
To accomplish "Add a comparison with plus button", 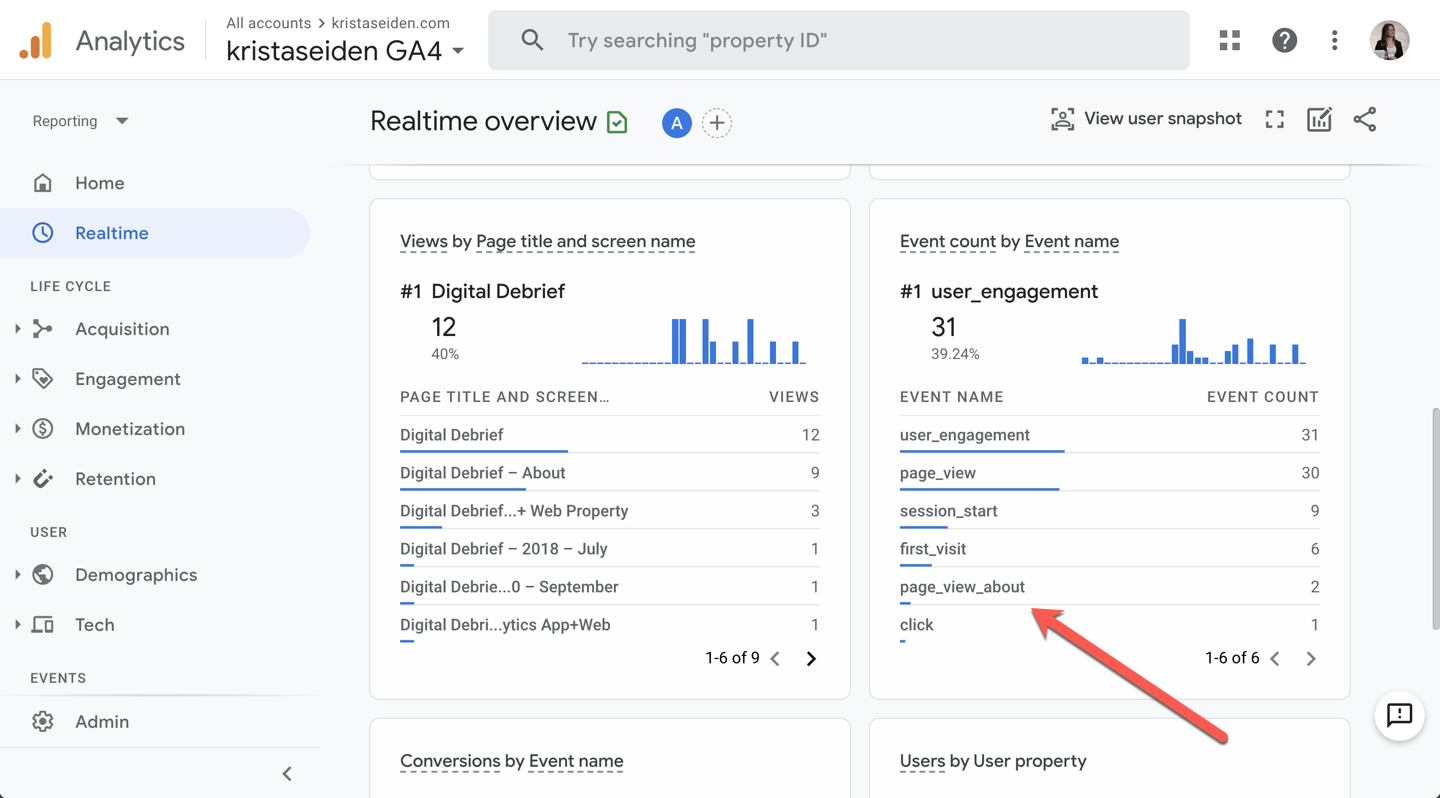I will click(x=717, y=123).
